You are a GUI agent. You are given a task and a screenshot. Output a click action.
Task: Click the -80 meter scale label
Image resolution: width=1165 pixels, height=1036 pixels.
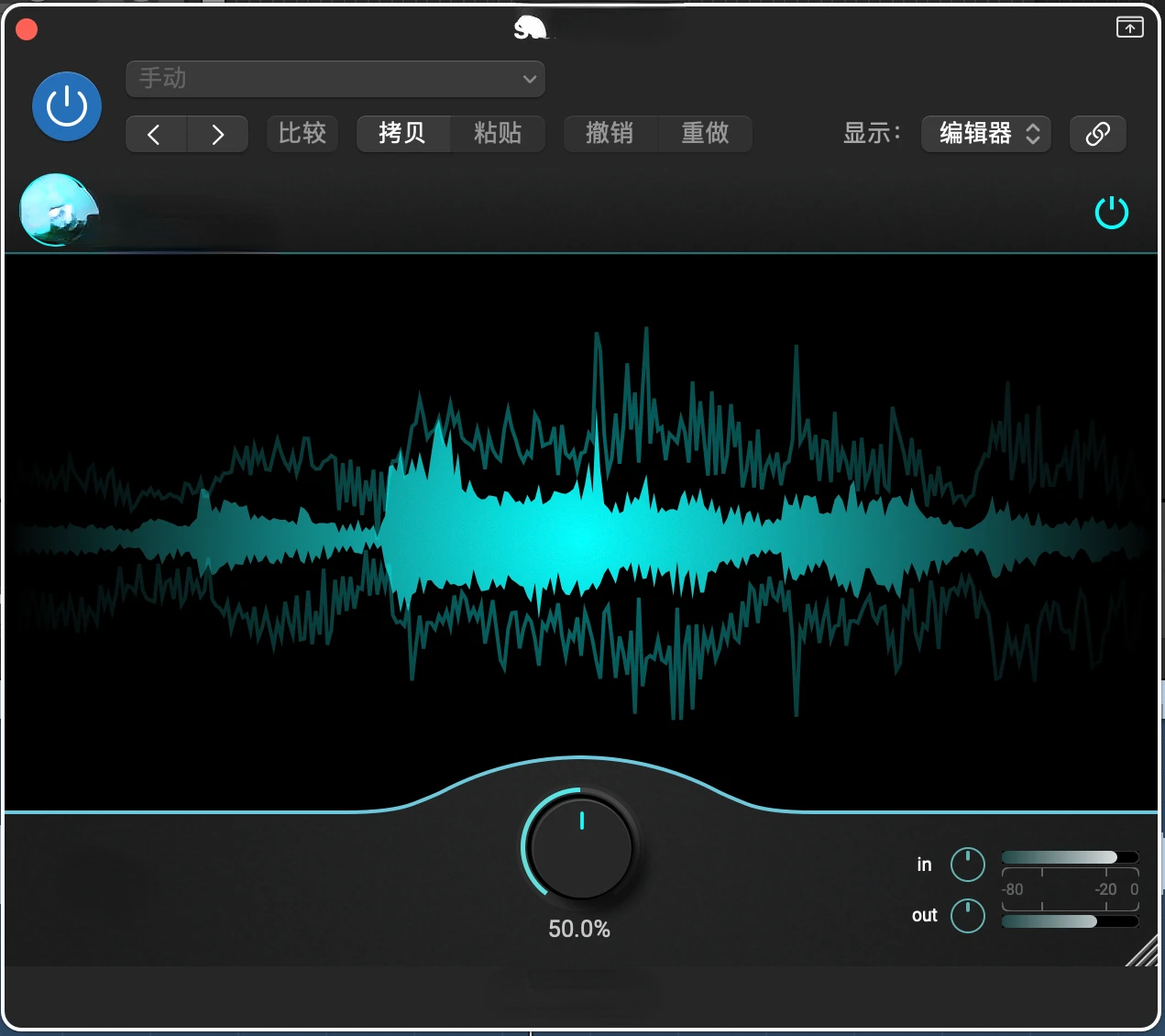pyautogui.click(x=1012, y=889)
